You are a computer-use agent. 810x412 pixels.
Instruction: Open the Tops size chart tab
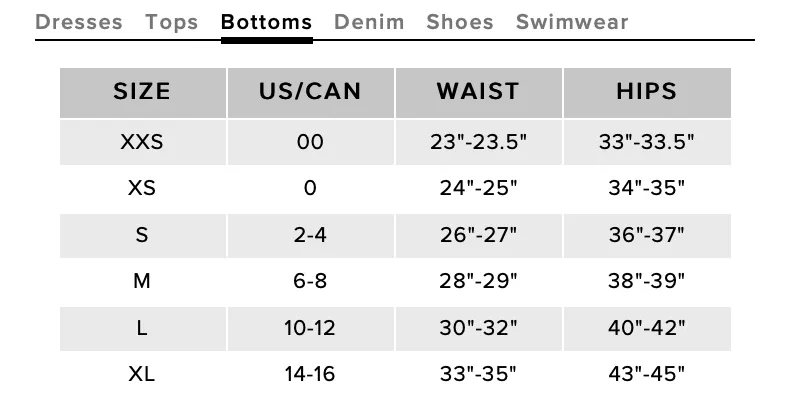tap(172, 22)
